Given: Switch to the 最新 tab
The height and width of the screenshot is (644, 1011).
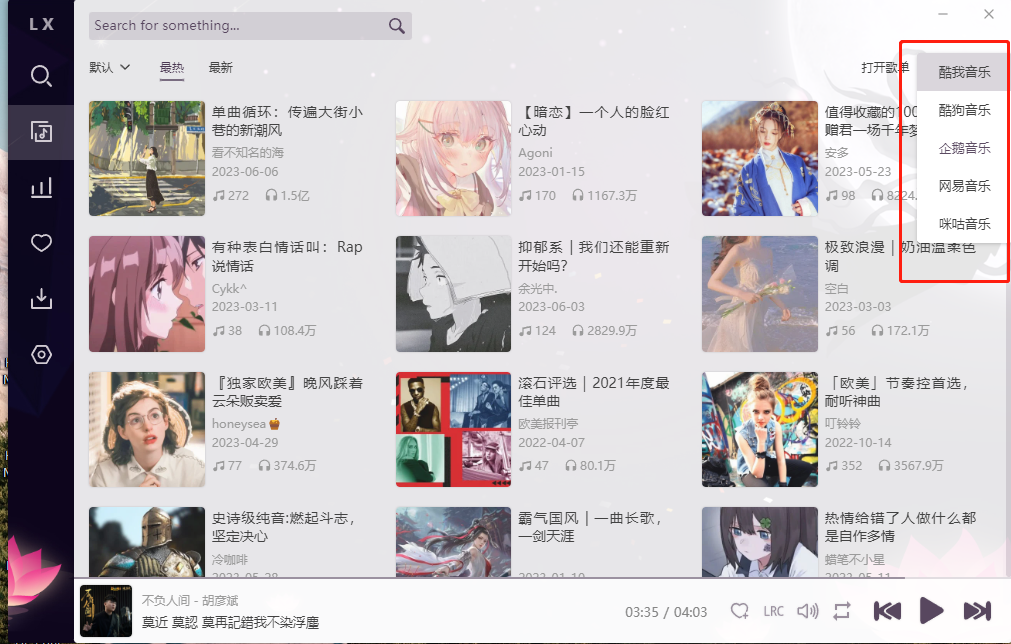Looking at the screenshot, I should (219, 67).
